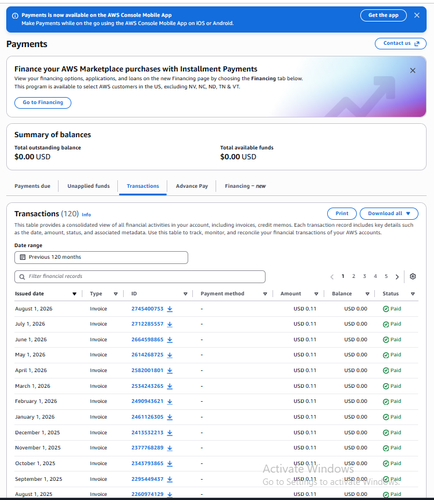Print the transactions table
This screenshot has width=434, height=500.
342,213
